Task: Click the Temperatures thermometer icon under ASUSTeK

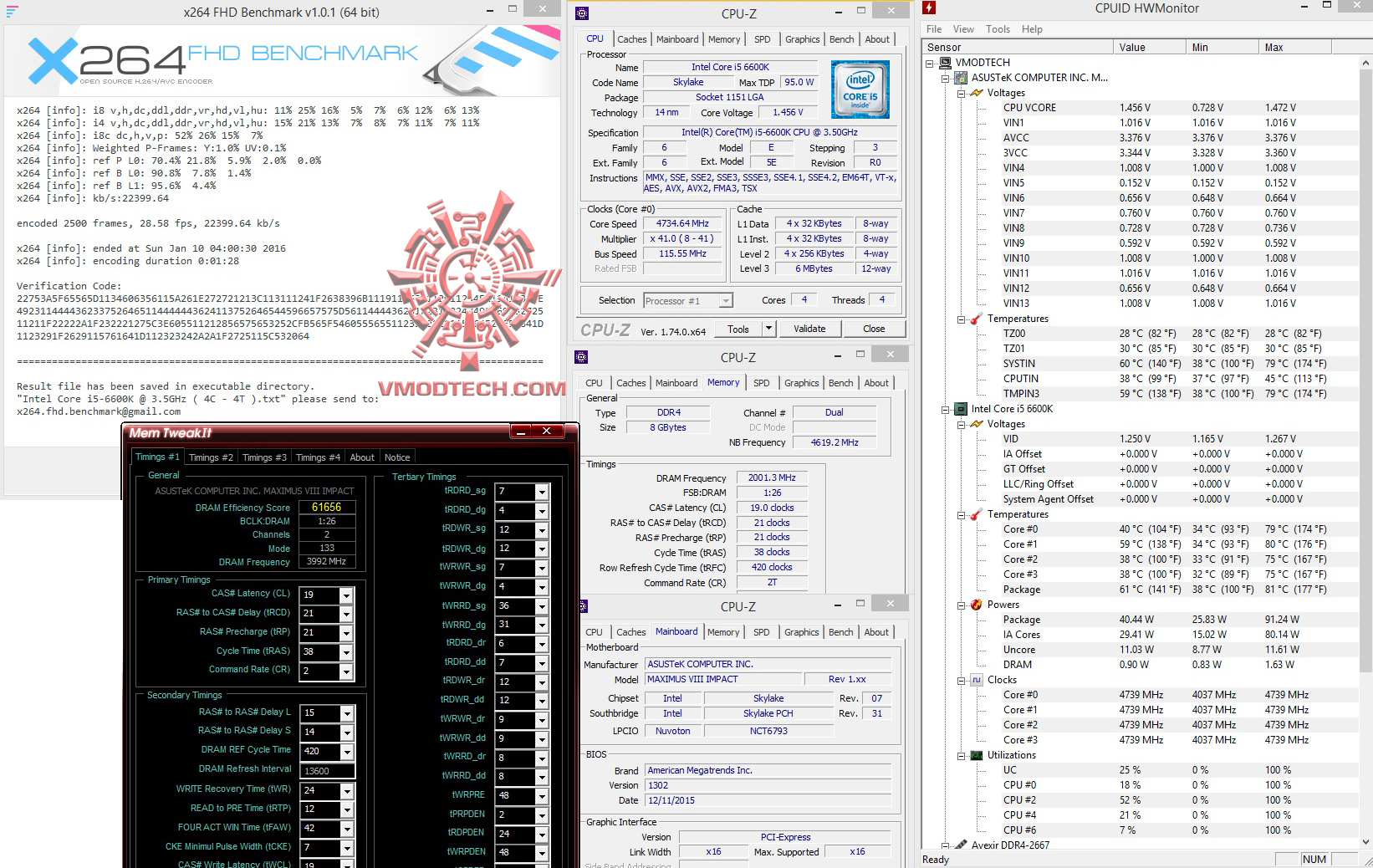Action: coord(976,319)
